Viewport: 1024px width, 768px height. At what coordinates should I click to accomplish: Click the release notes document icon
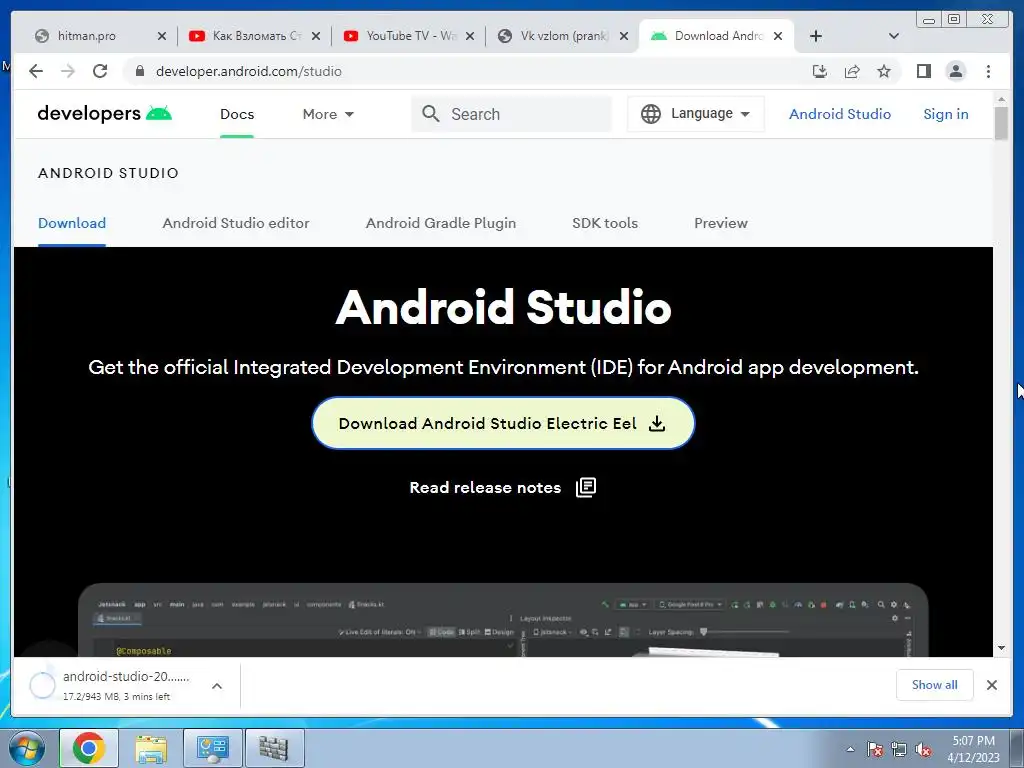click(x=586, y=487)
